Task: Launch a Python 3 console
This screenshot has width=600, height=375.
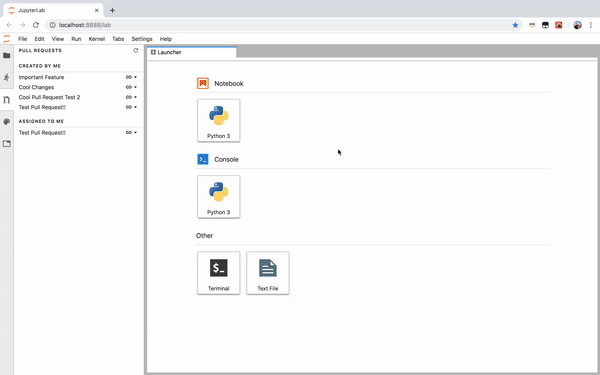Action: [218, 197]
